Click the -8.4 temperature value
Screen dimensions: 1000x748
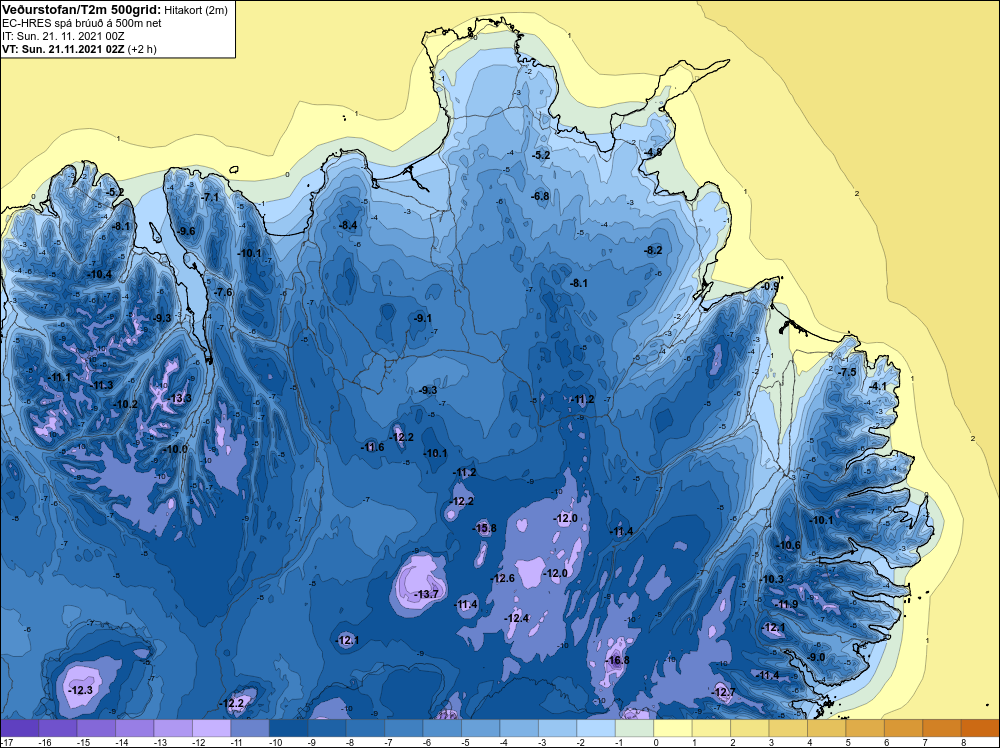(x=348, y=225)
